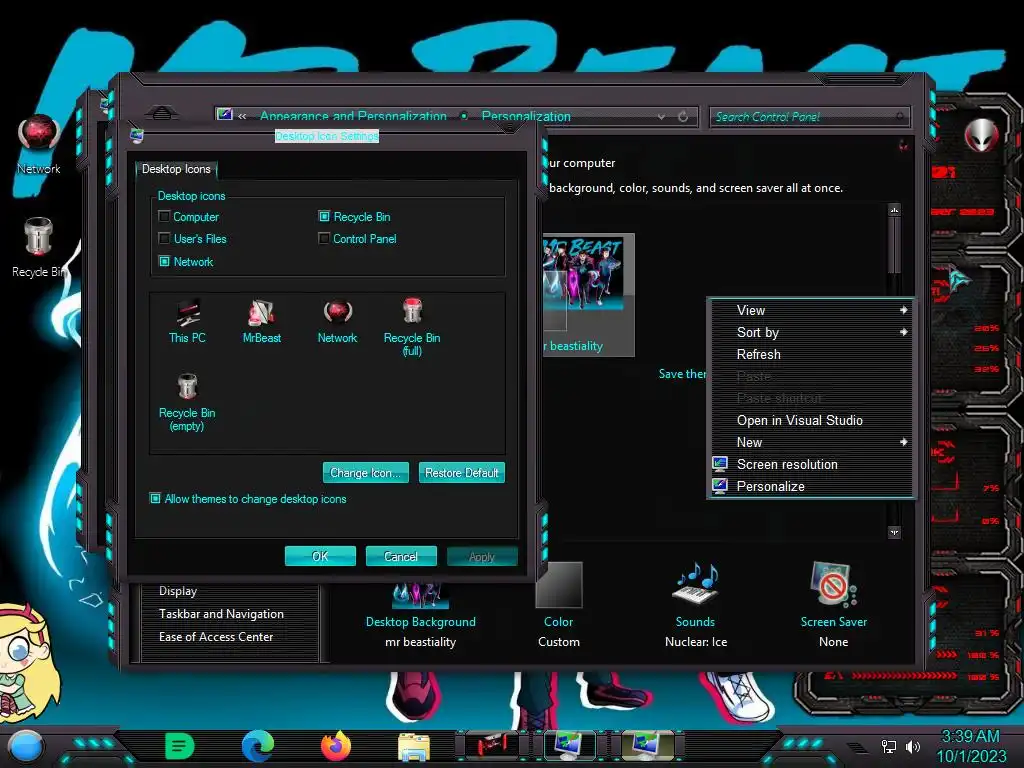
Task: Toggle Allow themes to change desktop icons
Action: click(155, 498)
